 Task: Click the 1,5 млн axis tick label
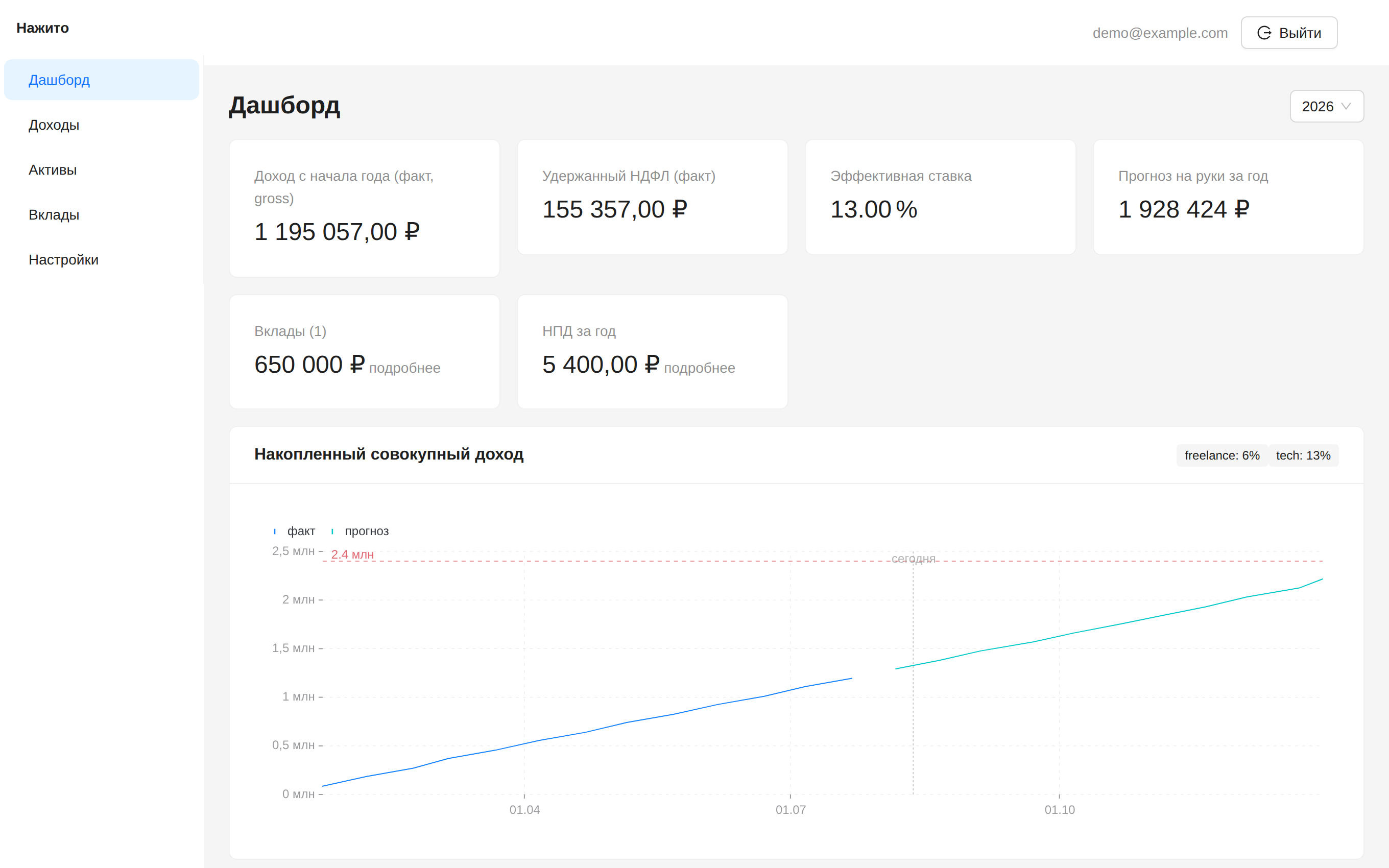(293, 648)
